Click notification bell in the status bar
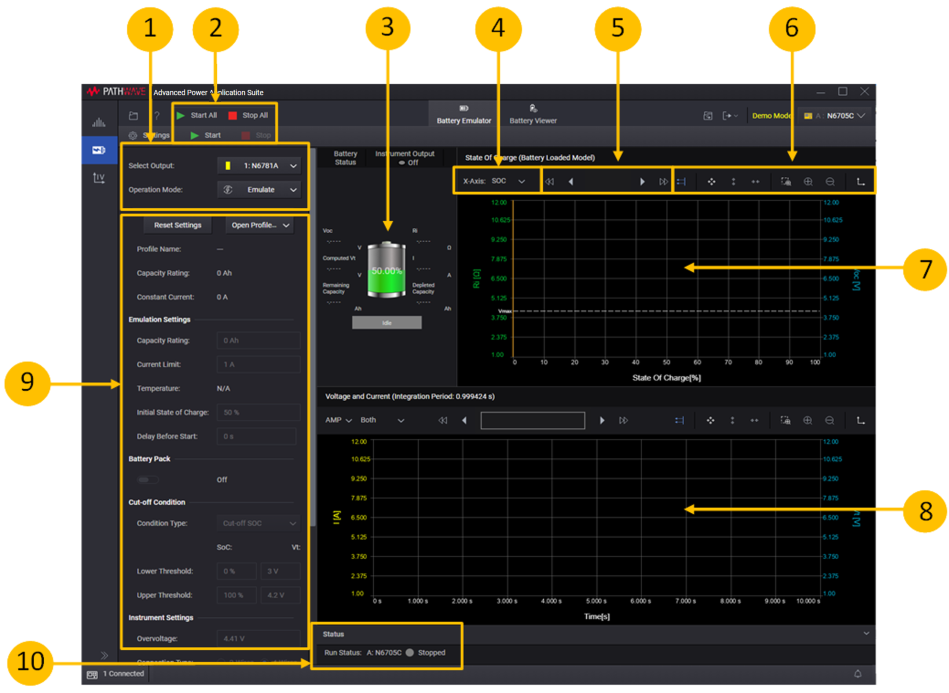This screenshot has width=949, height=693. [858, 674]
